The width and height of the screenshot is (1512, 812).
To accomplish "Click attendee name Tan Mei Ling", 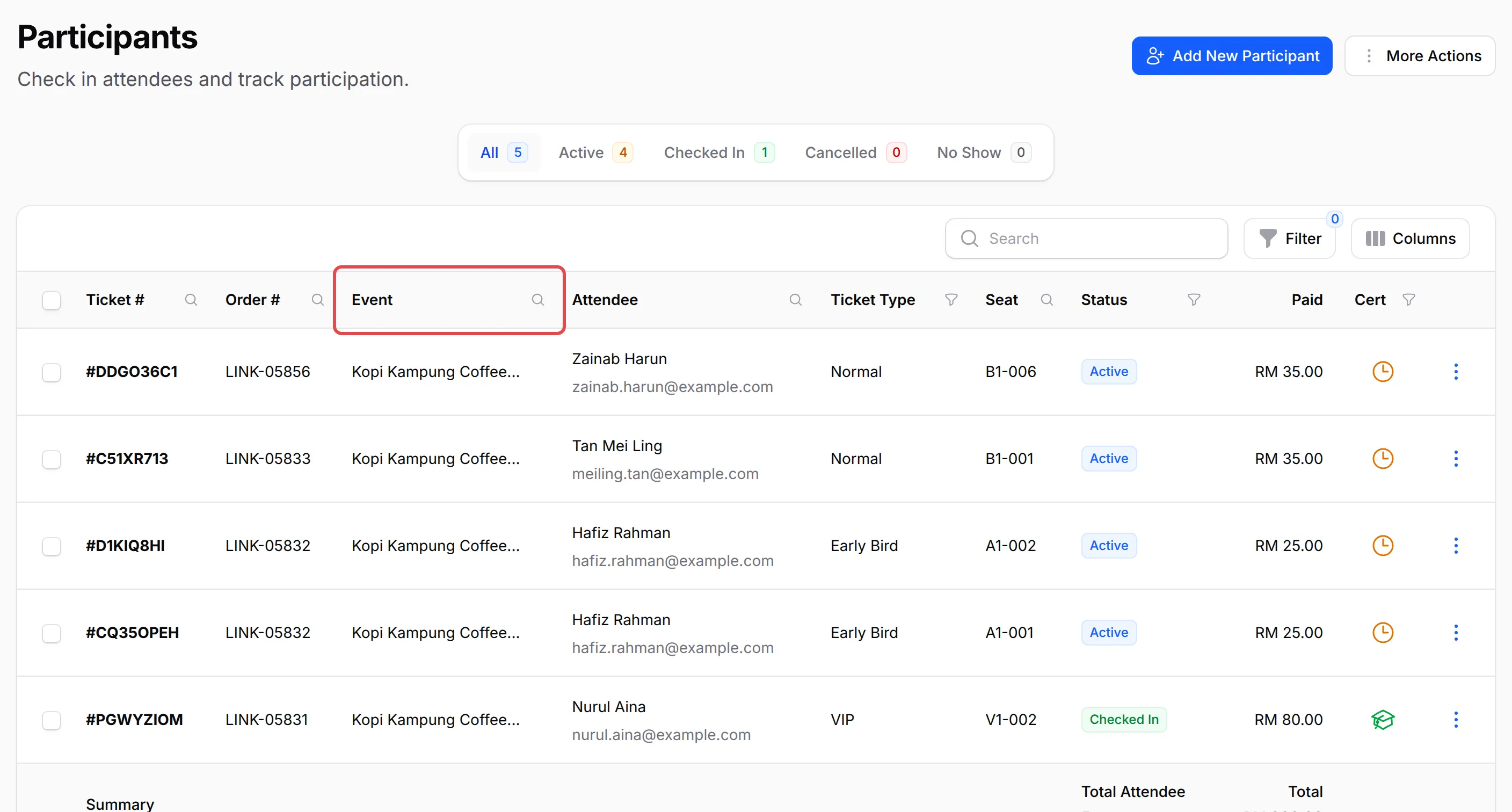I will pyautogui.click(x=617, y=446).
